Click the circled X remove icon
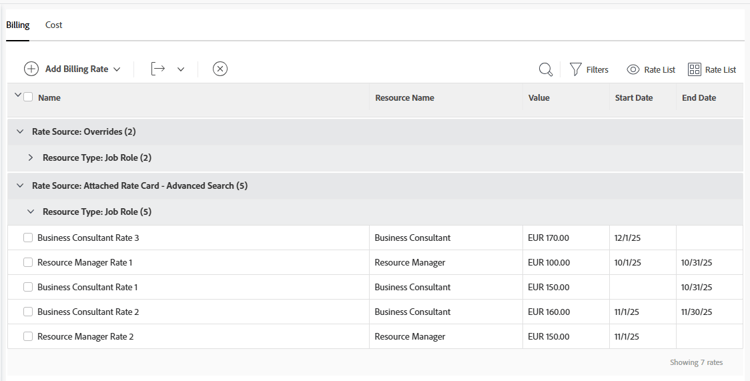 220,69
